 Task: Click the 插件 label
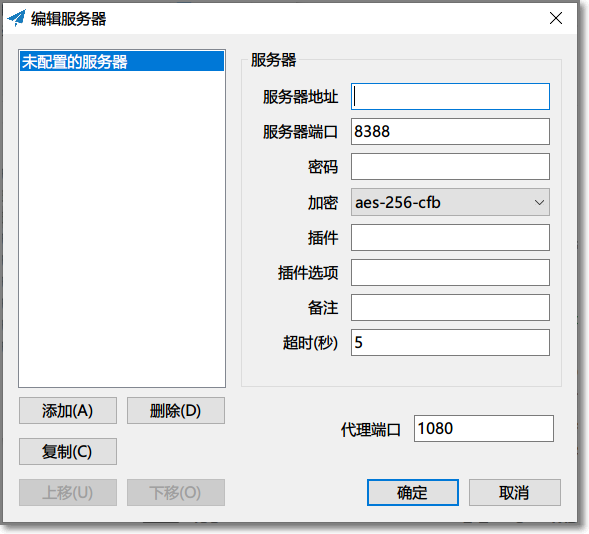pos(323,238)
